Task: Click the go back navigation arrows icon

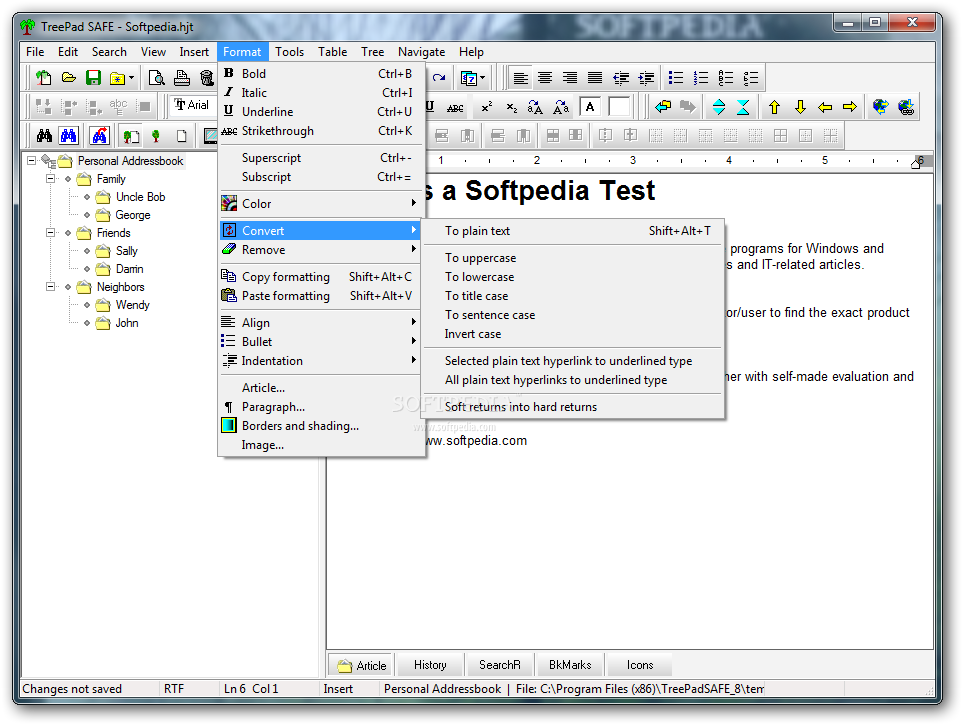Action: 663,107
